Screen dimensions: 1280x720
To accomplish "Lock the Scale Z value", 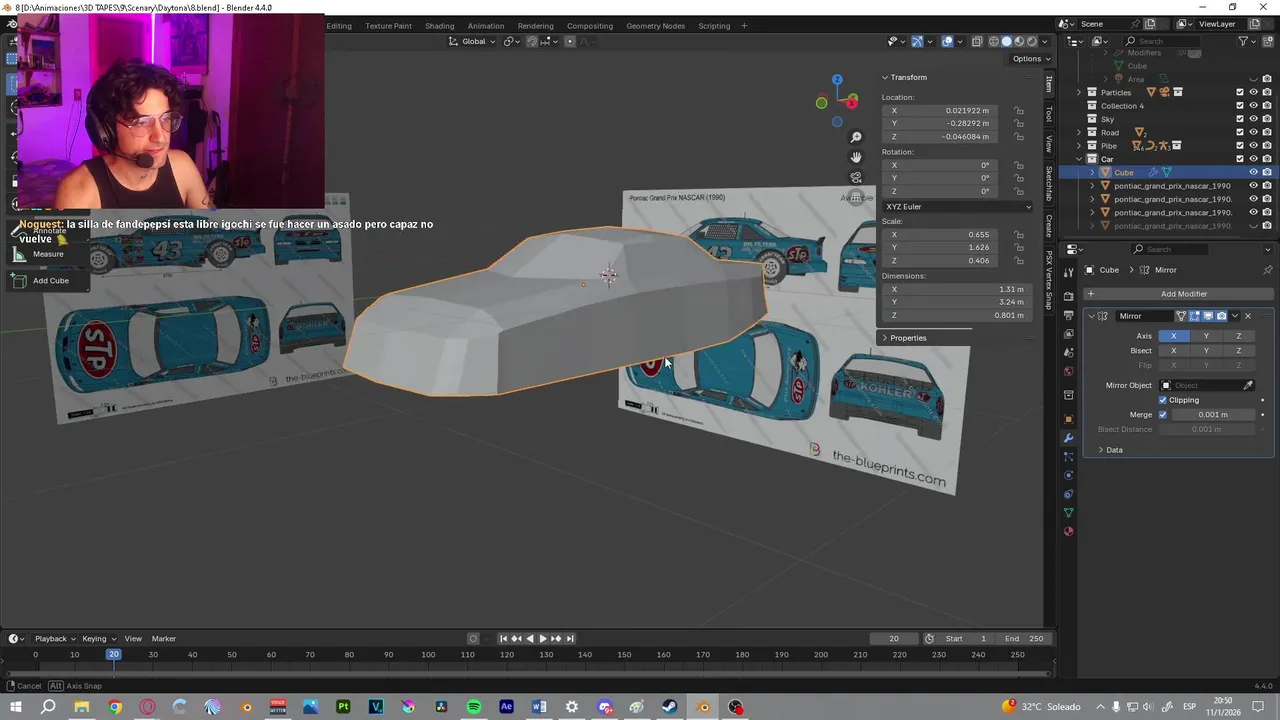I will (1018, 261).
